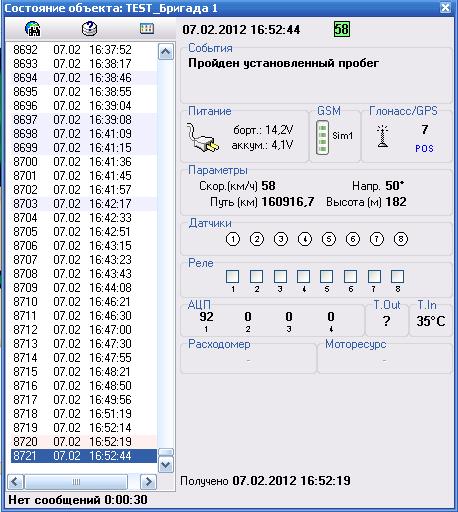Select message 8720 at 16:52:19
This screenshot has height=512, width=458.
click(84, 442)
